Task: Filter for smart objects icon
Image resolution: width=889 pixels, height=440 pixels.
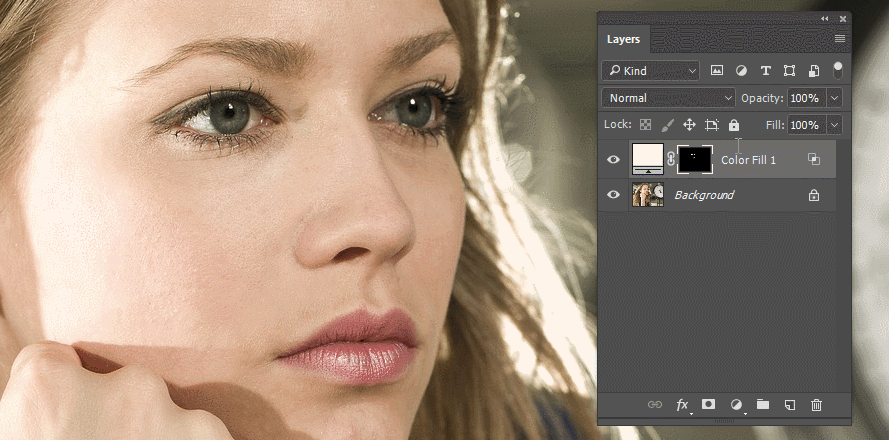Action: (x=814, y=71)
